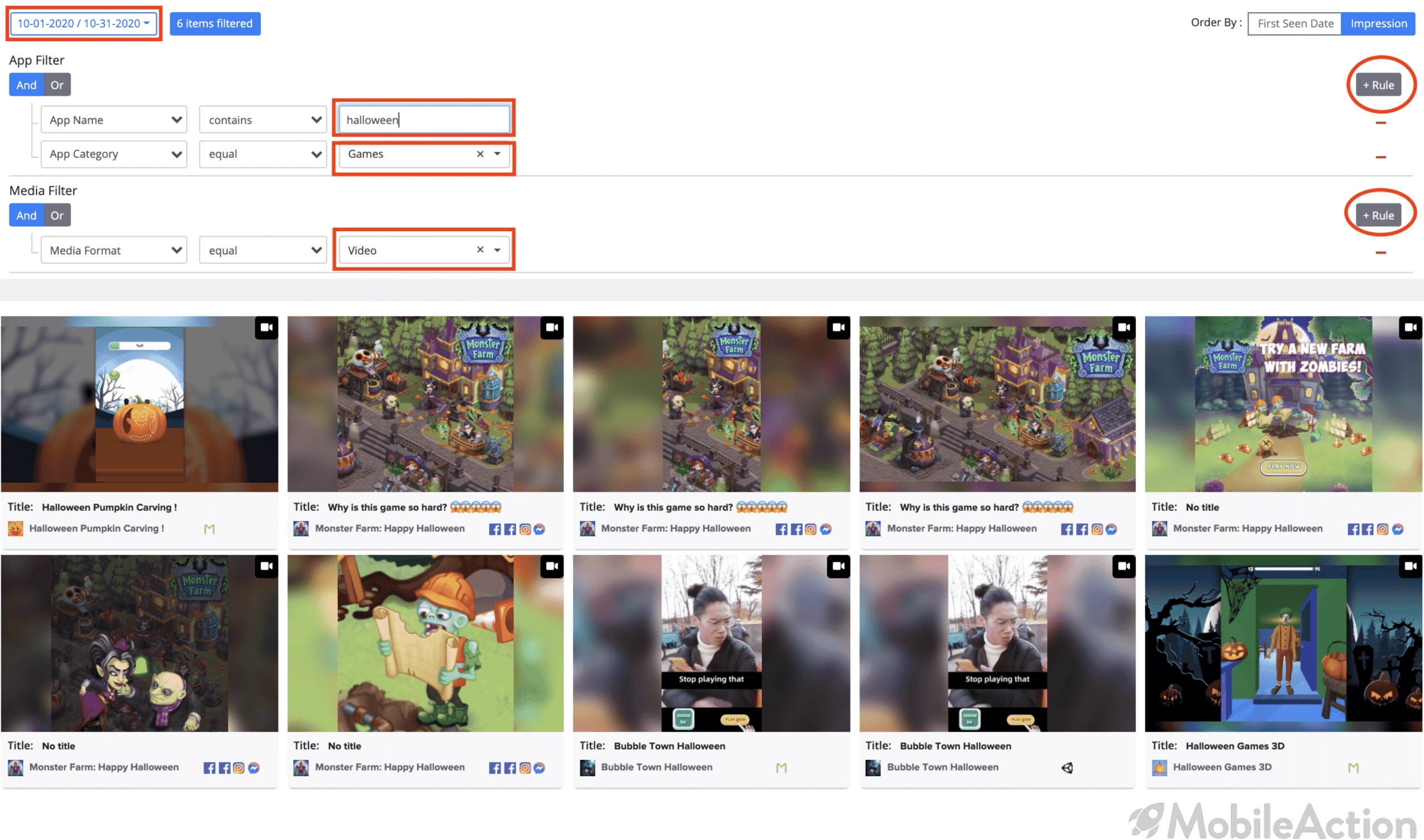Click the MoPub network icon beside Bubble Town Halloween
1424x840 pixels.
[x=782, y=768]
